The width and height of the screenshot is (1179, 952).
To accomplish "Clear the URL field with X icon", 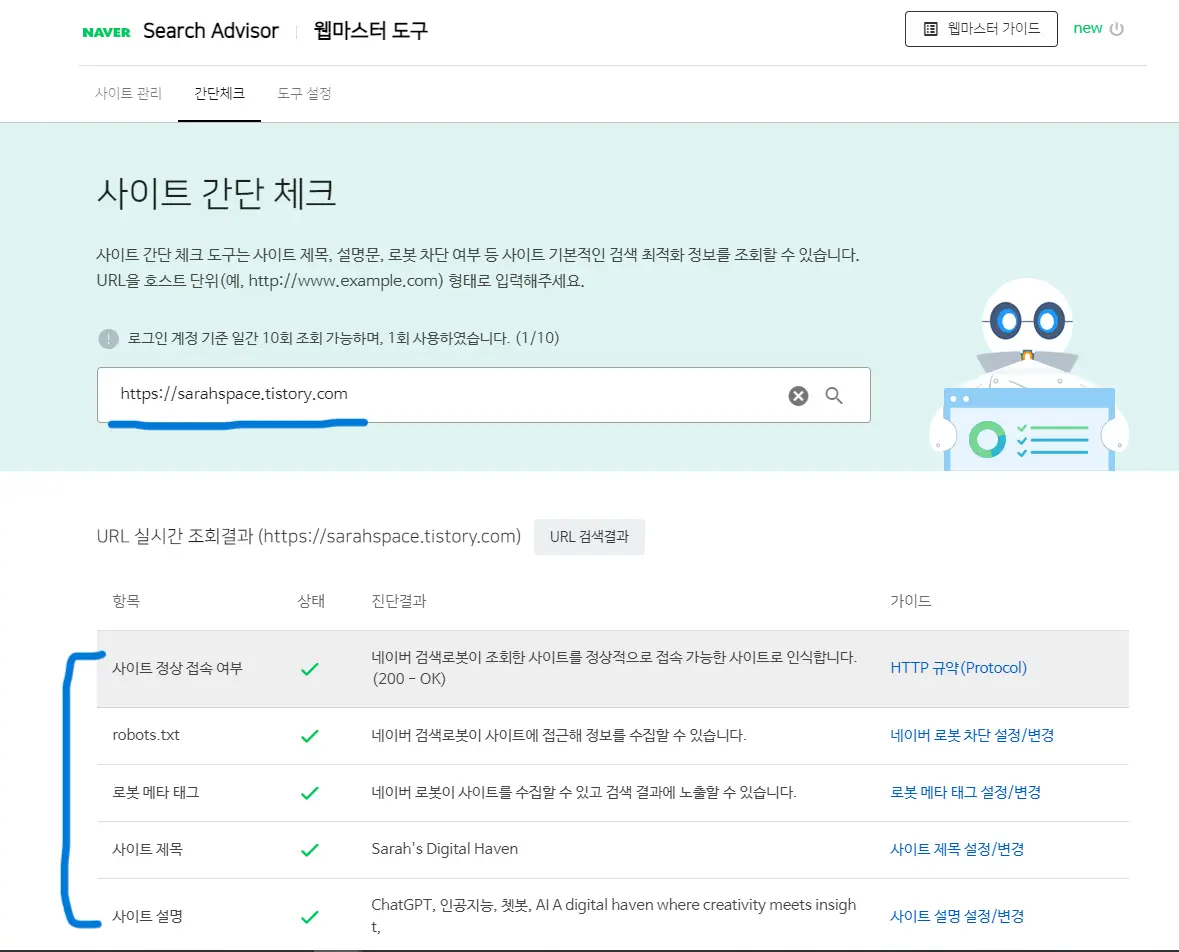I will pyautogui.click(x=799, y=396).
